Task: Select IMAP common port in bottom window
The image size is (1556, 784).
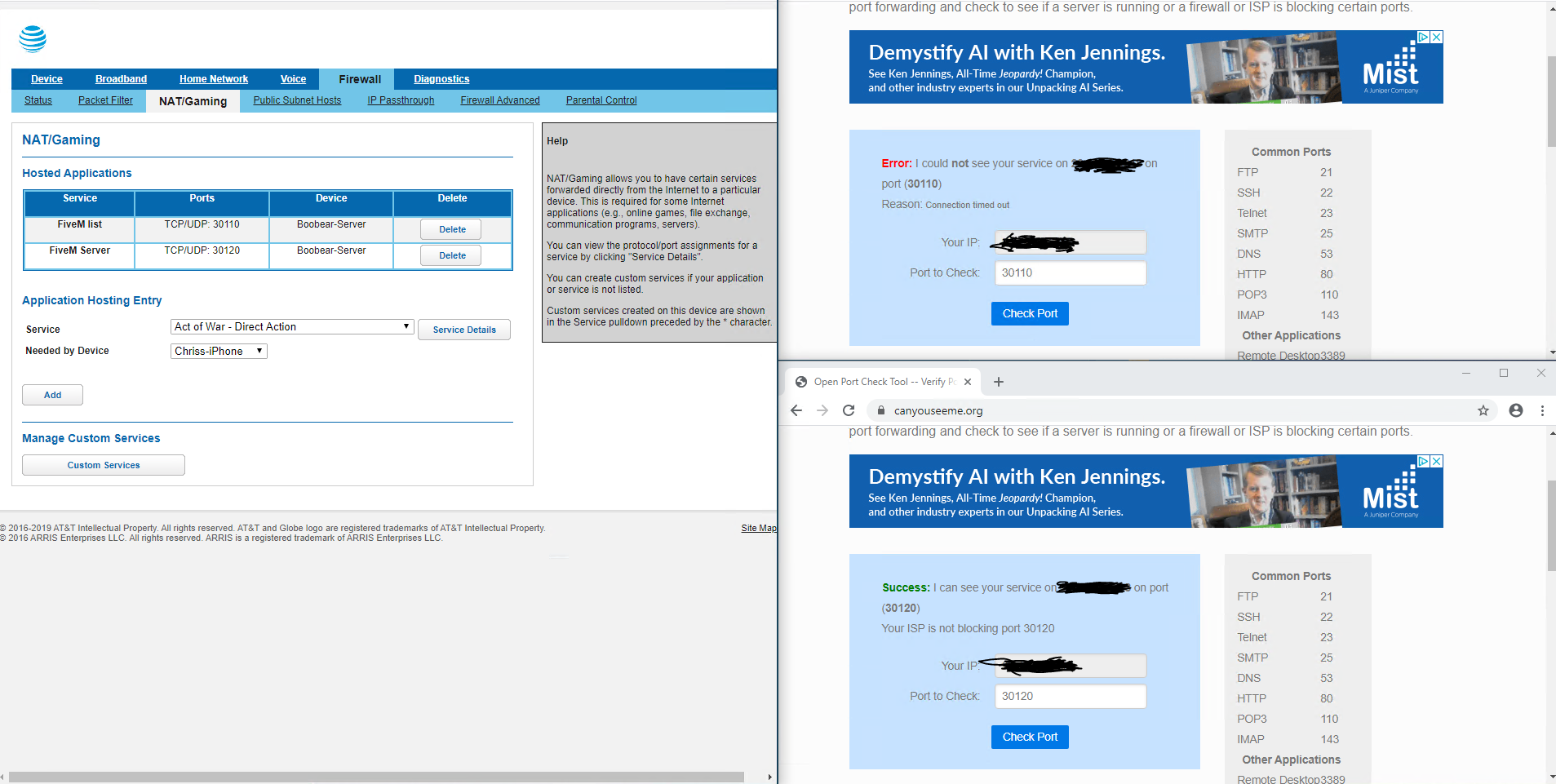Action: tap(1251, 739)
